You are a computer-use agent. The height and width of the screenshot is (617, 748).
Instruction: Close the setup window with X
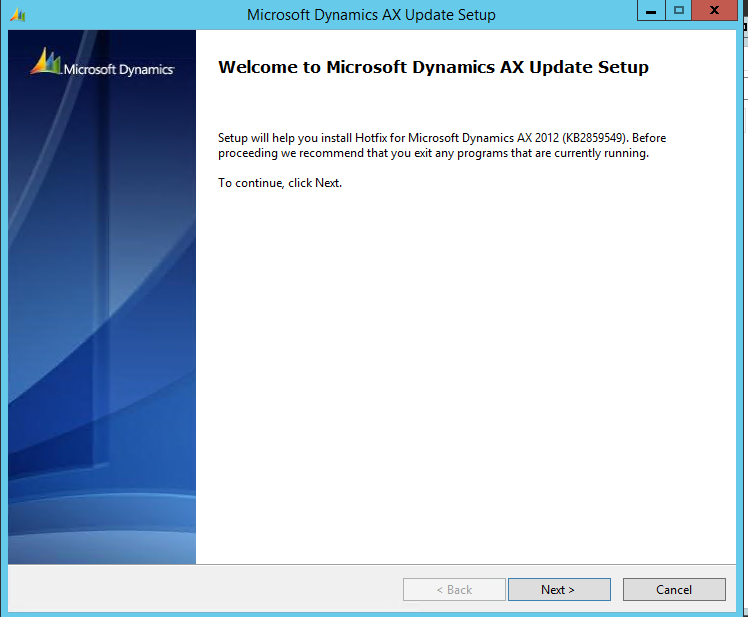click(714, 10)
